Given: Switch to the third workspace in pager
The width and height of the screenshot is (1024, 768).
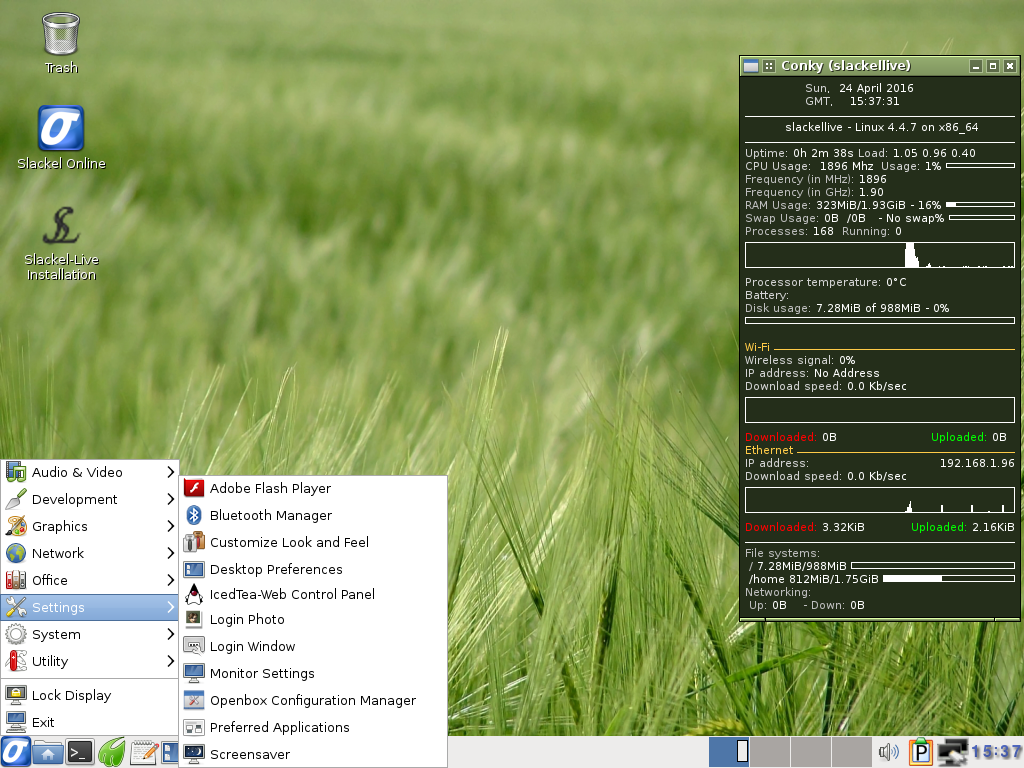Looking at the screenshot, I should pyautogui.click(x=810, y=752).
